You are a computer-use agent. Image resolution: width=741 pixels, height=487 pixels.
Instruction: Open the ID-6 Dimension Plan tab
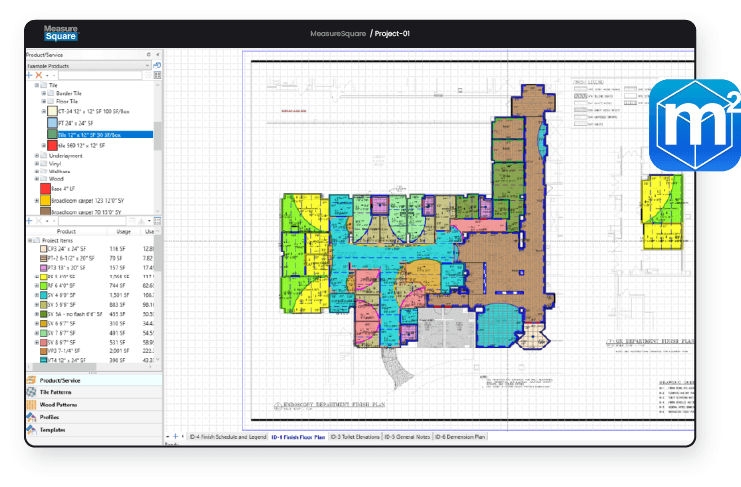462,437
